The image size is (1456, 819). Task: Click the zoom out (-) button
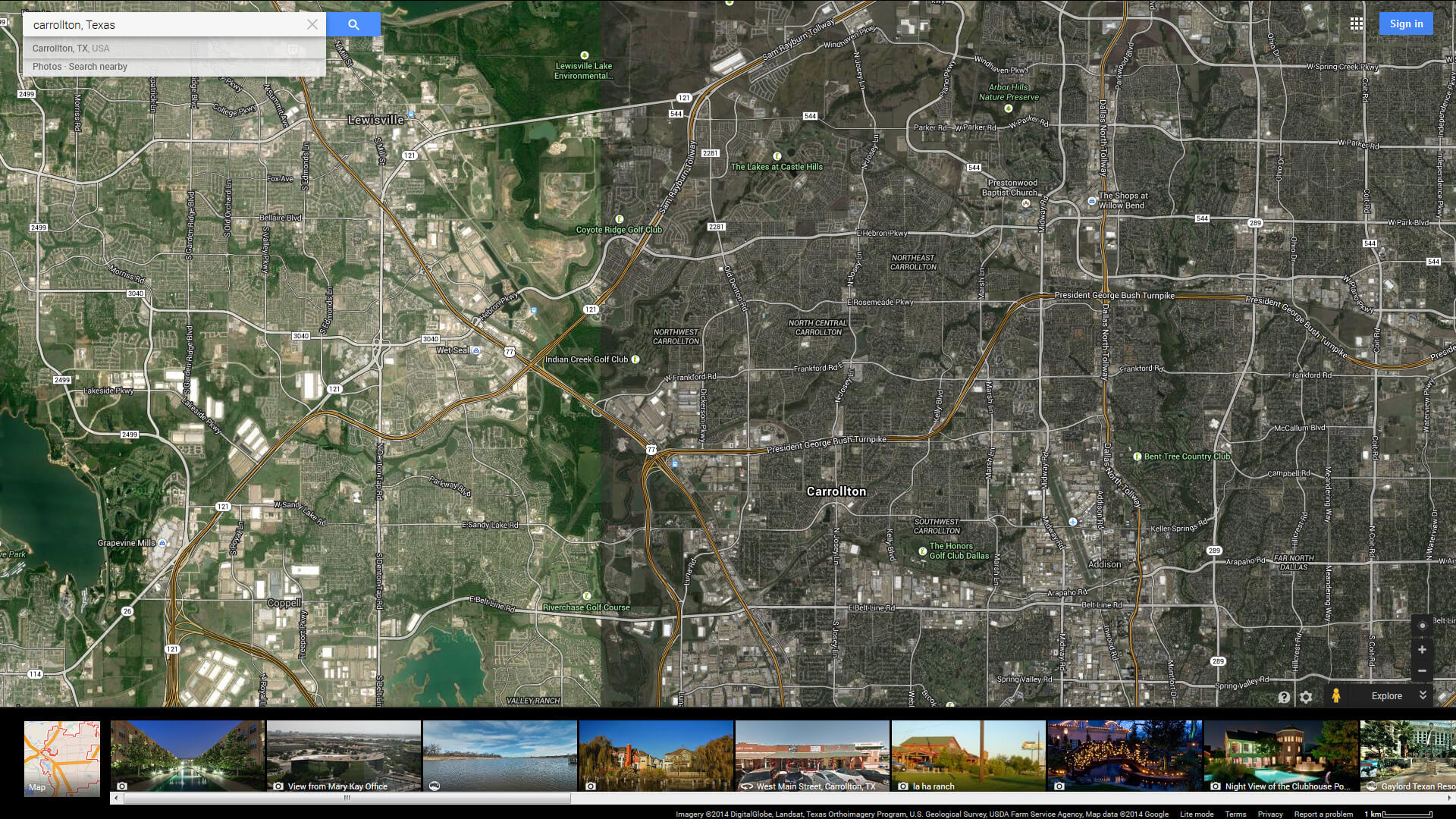[1421, 671]
